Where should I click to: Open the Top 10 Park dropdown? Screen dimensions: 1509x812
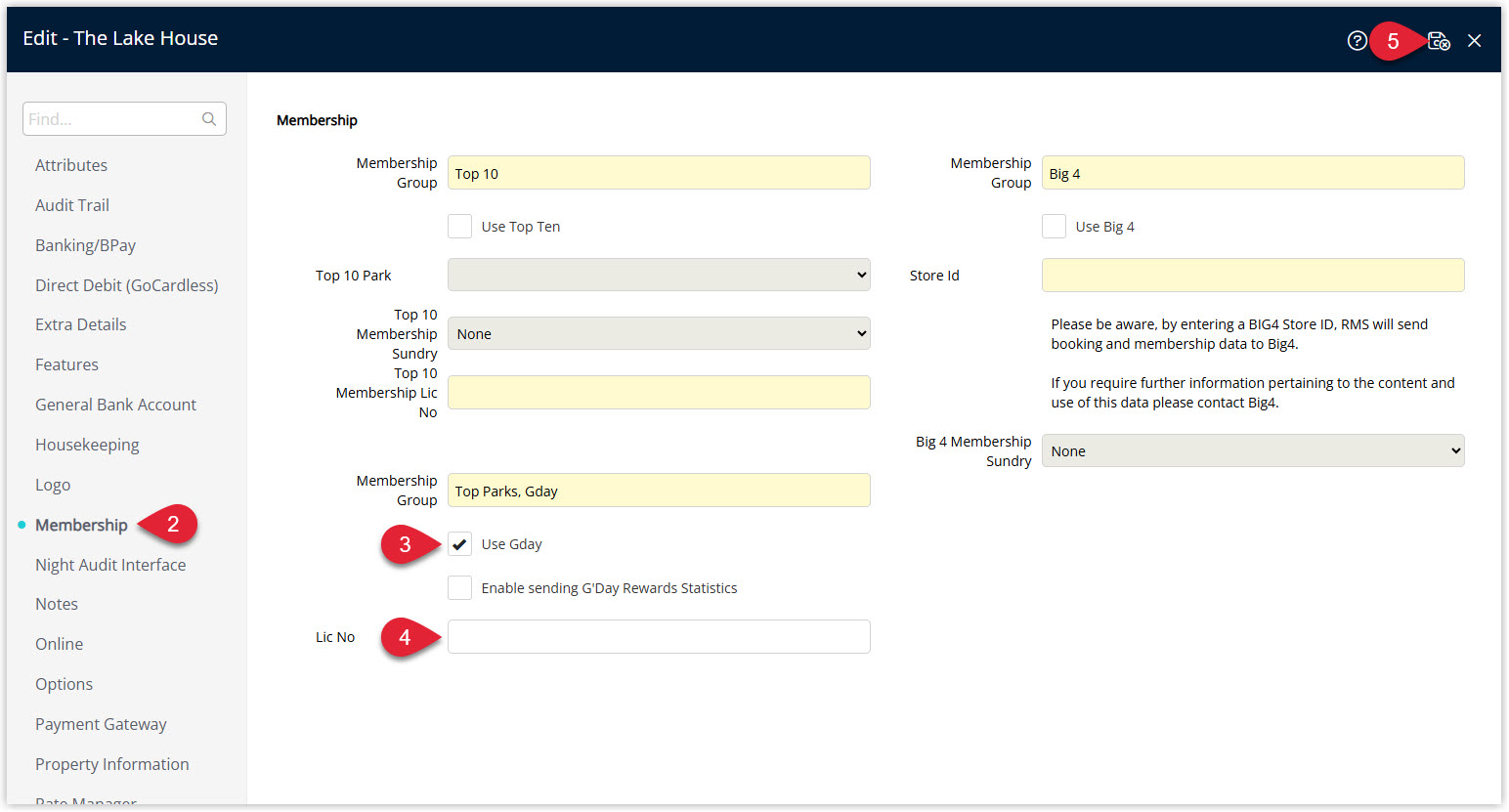(659, 275)
